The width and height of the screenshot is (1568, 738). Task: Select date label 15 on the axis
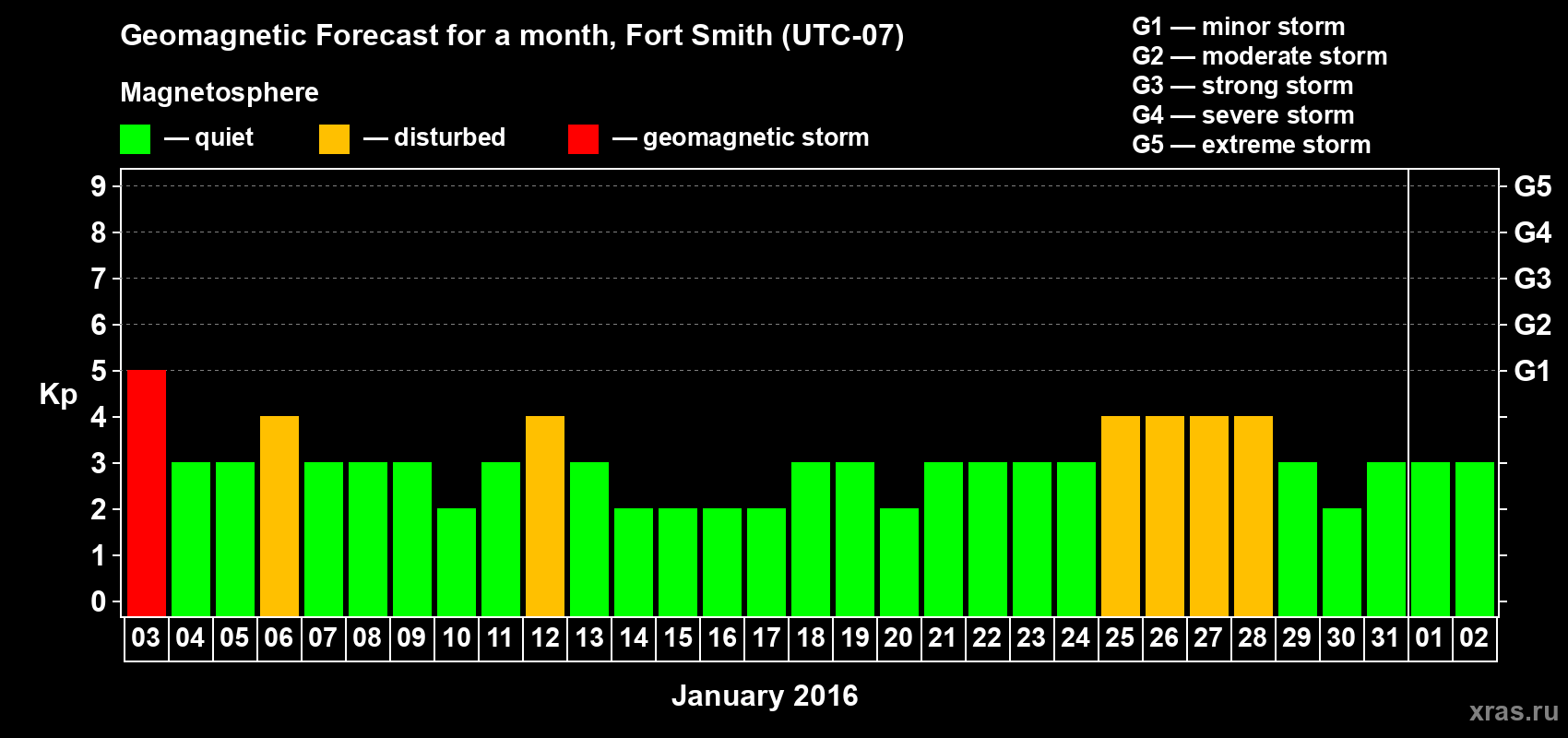pos(677,638)
